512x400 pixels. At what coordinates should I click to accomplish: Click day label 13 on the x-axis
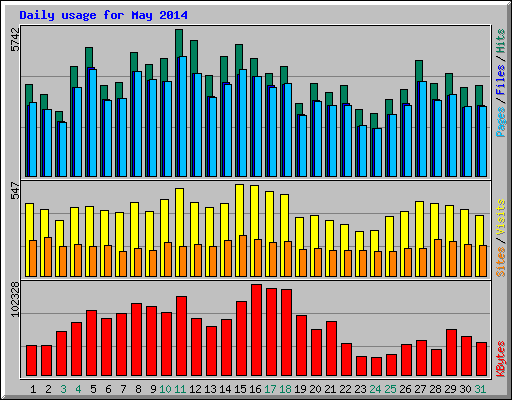(x=210, y=389)
